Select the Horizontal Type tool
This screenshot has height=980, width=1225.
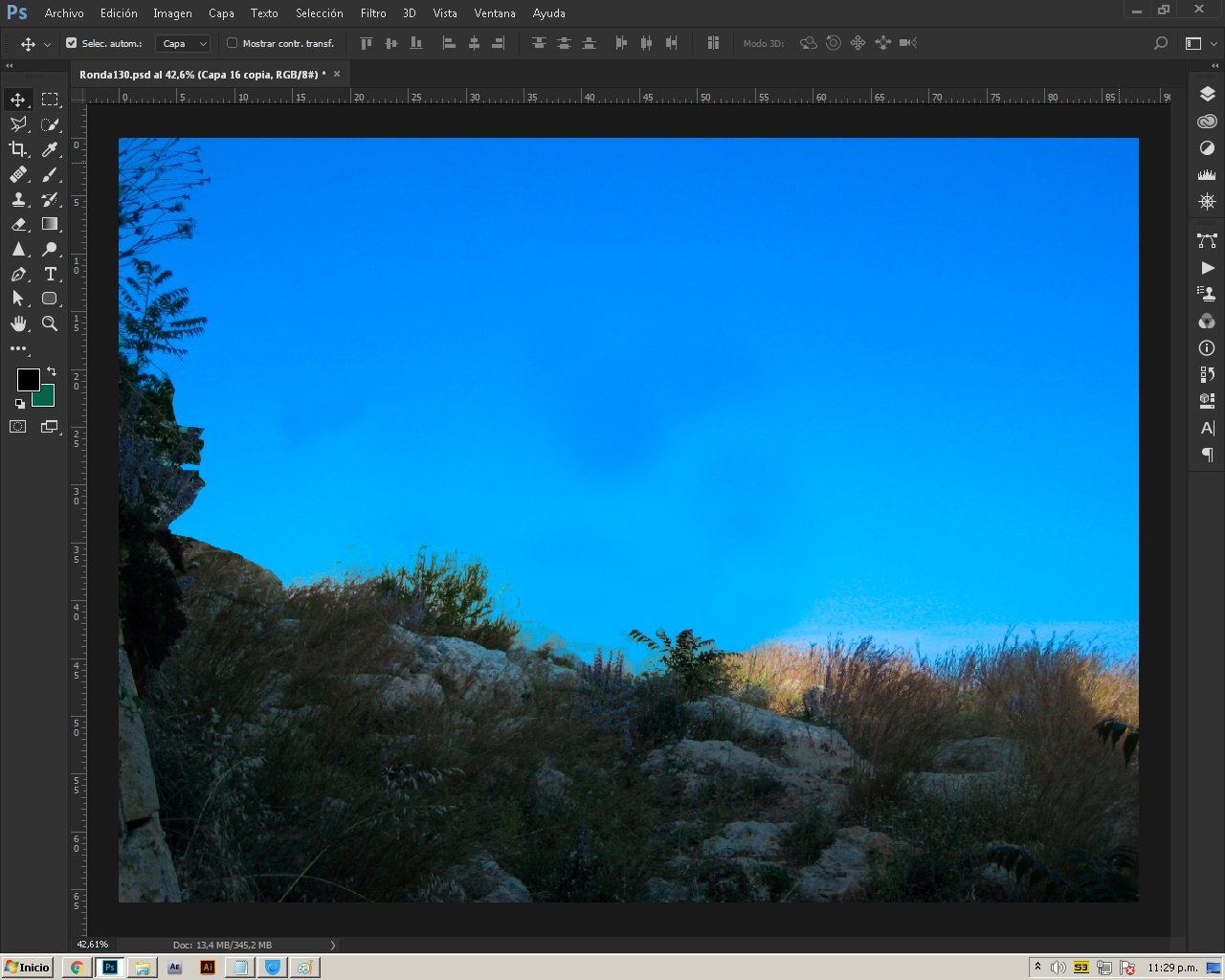coord(50,274)
